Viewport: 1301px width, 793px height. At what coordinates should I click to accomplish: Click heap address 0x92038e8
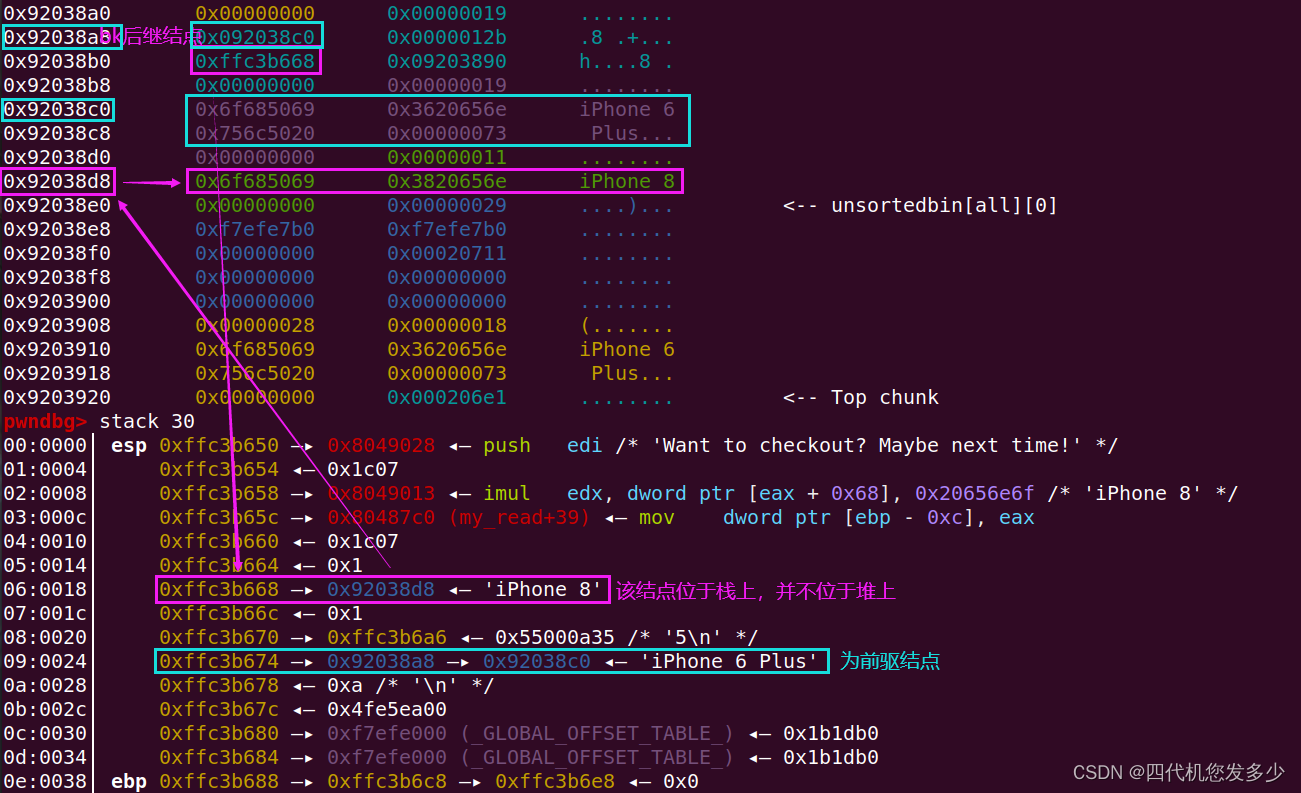58,229
